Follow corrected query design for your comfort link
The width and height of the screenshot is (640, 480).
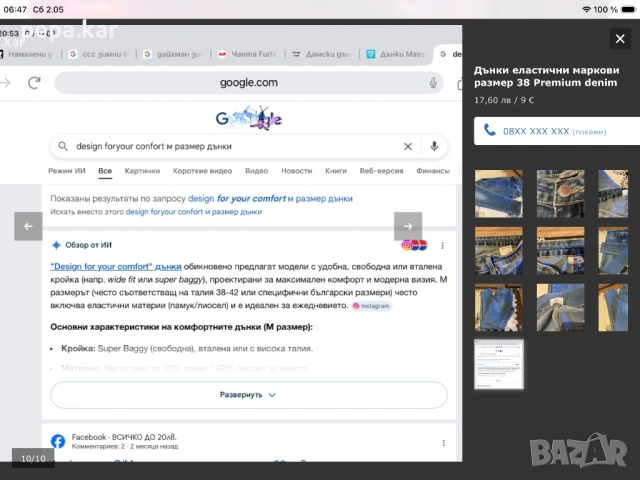(270, 199)
